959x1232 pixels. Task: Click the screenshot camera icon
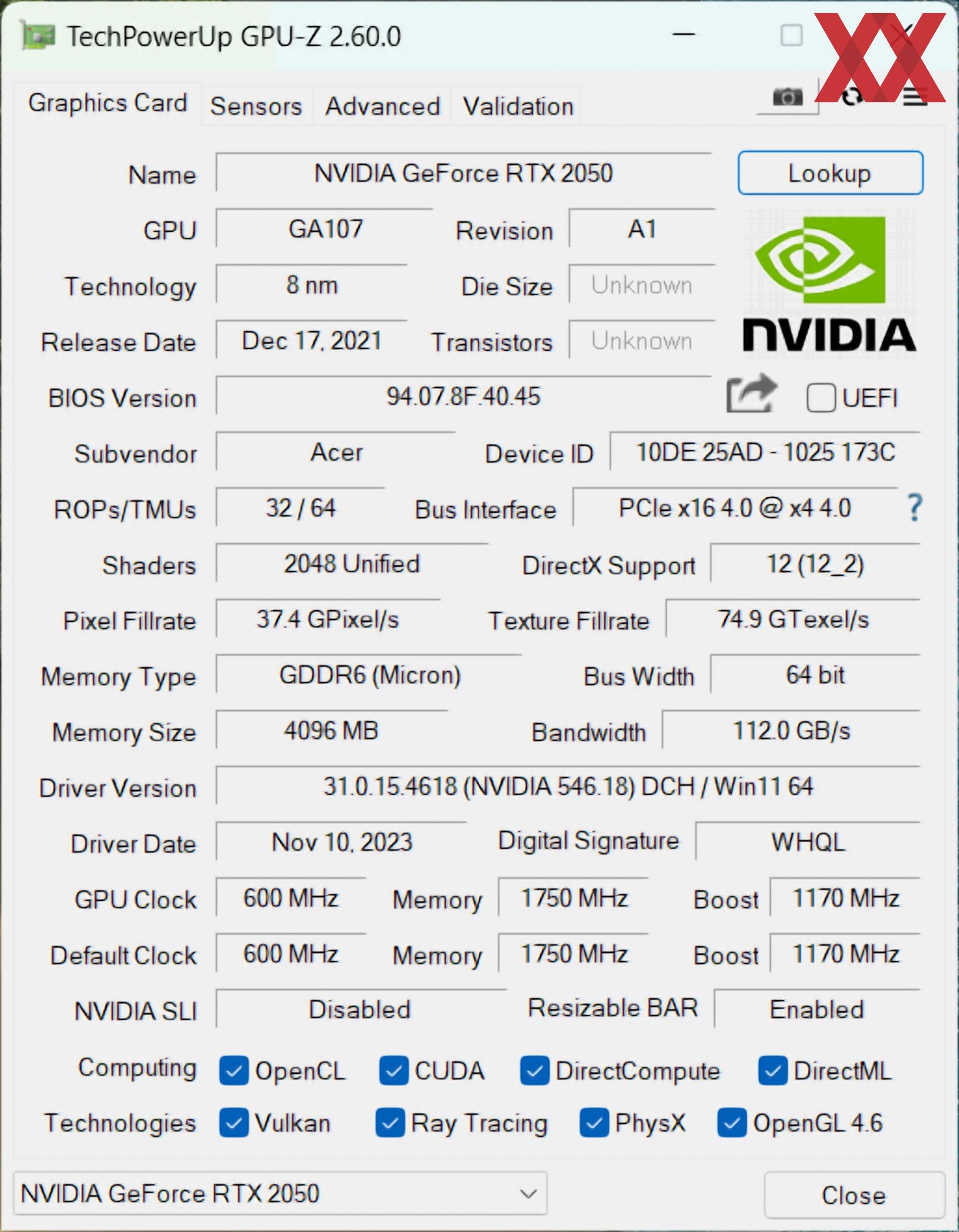click(x=788, y=97)
